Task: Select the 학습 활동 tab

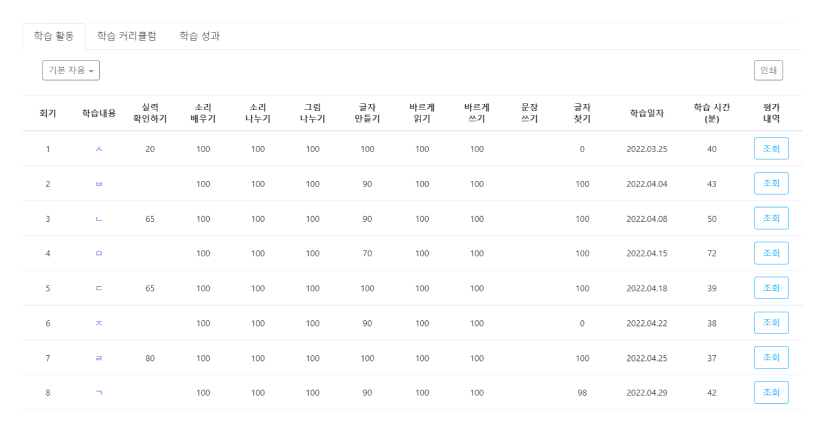Action: pyautogui.click(x=53, y=36)
